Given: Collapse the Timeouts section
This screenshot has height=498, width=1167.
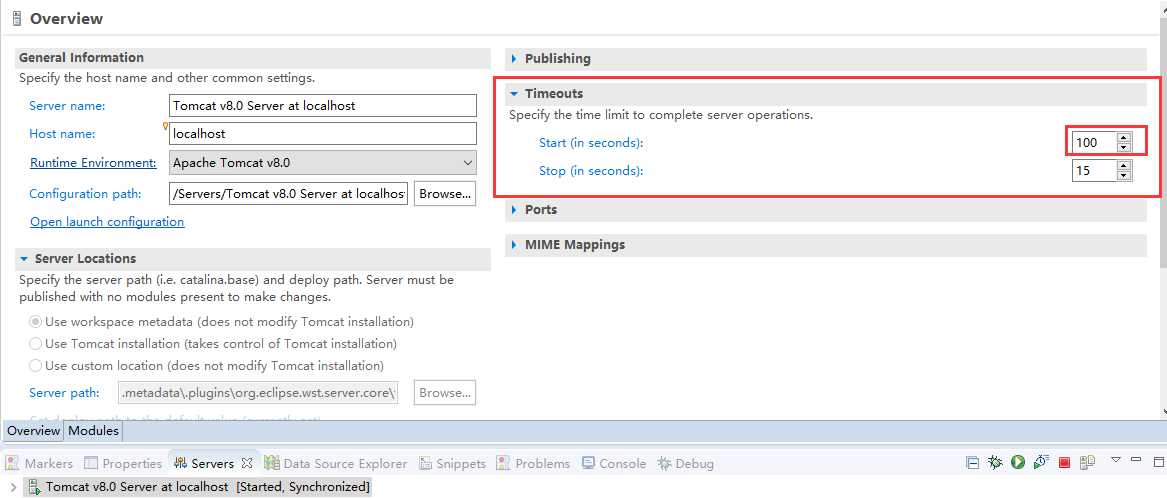Looking at the screenshot, I should 514,94.
